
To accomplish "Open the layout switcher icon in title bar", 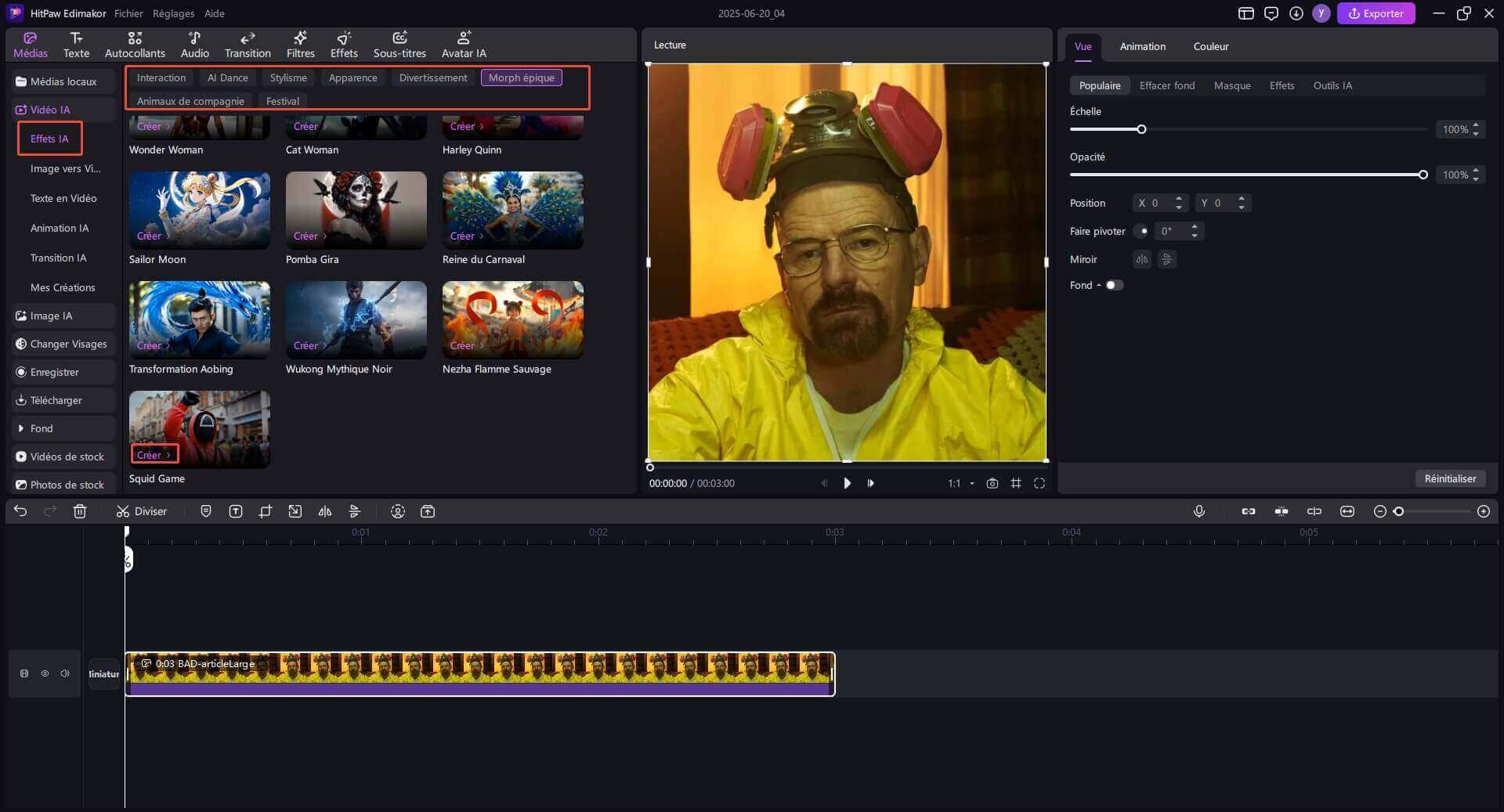I will click(1246, 13).
